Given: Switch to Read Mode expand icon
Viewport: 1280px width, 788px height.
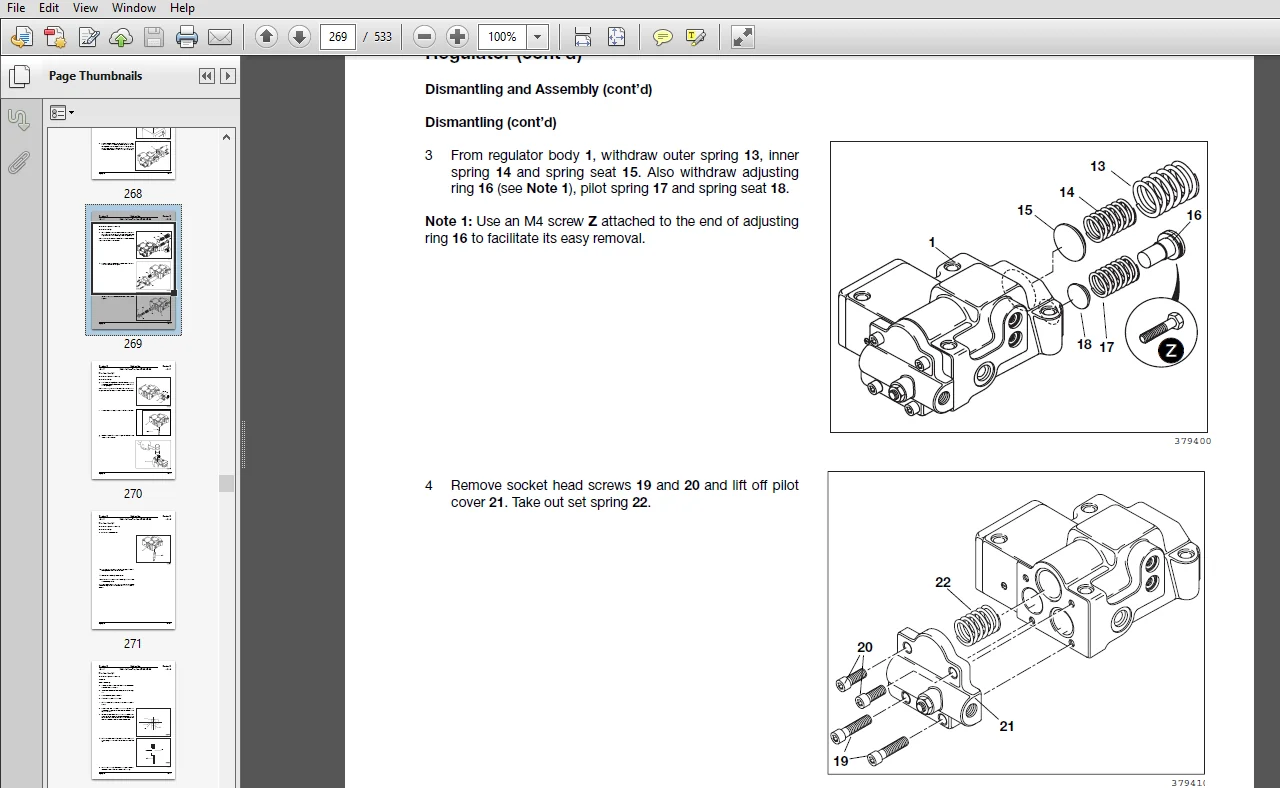Looking at the screenshot, I should click(742, 37).
